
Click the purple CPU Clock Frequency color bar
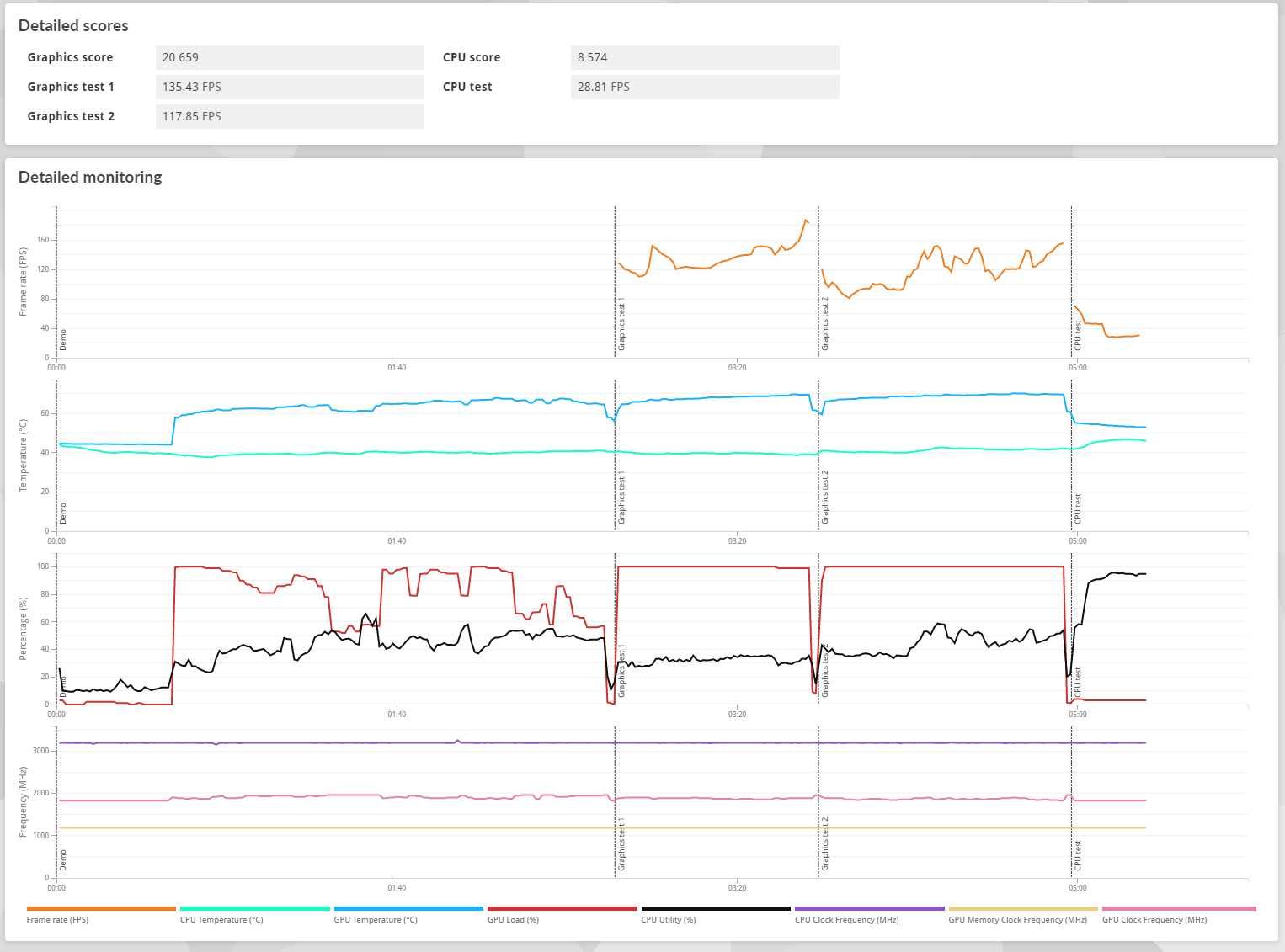tap(870, 909)
